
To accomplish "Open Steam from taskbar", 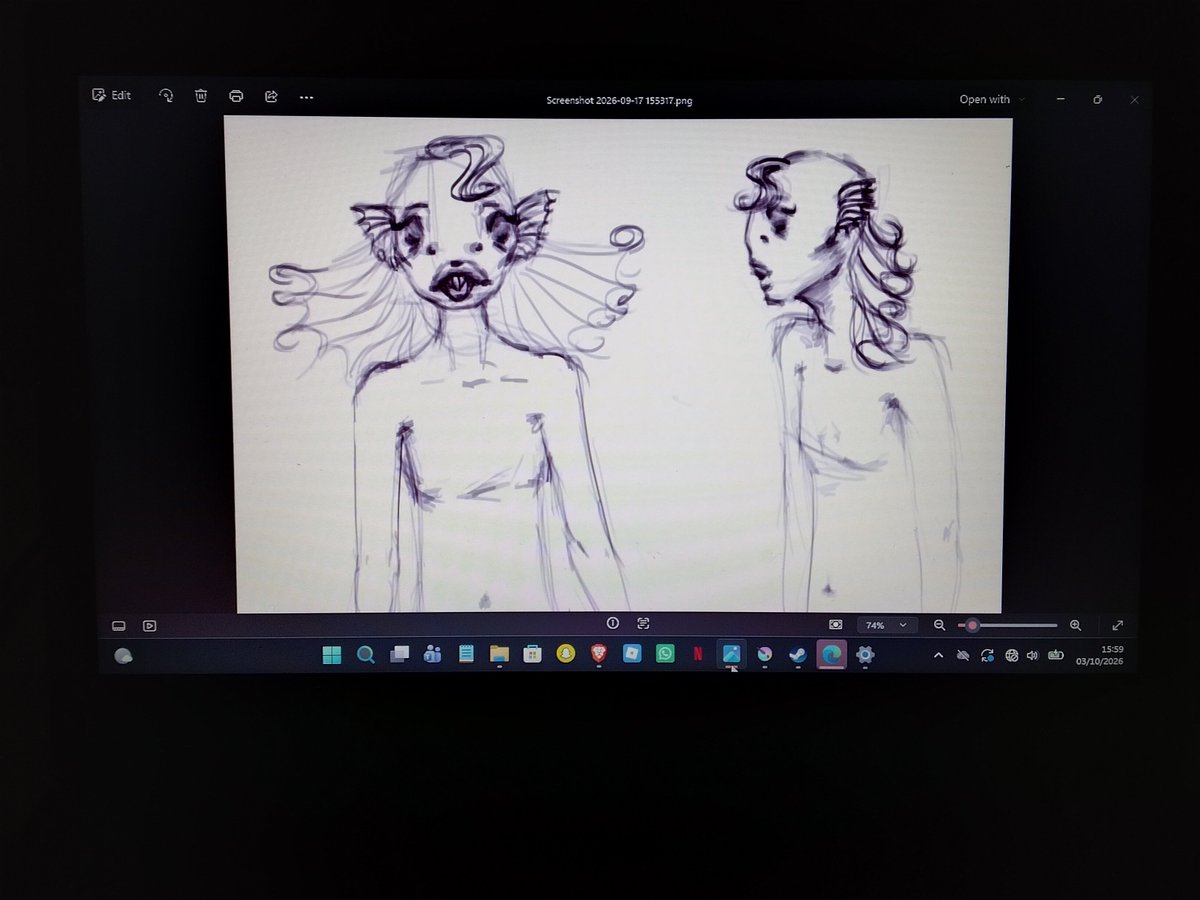I will [797, 655].
